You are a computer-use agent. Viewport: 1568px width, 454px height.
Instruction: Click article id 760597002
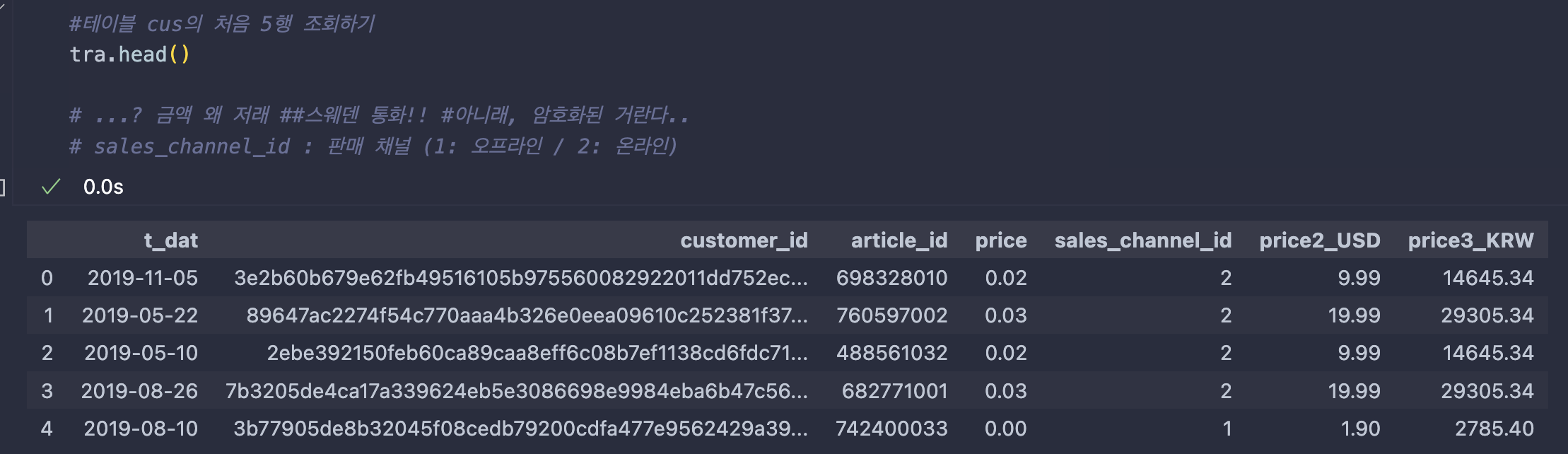[892, 315]
